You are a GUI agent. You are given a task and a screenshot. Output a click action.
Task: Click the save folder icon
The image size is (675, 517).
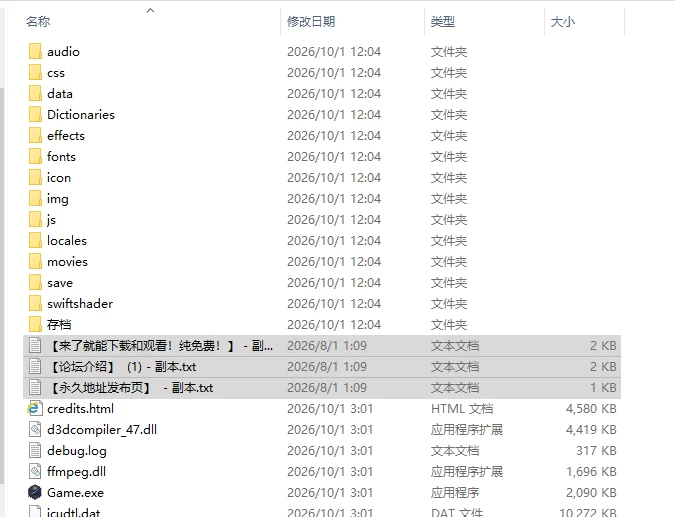point(35,283)
